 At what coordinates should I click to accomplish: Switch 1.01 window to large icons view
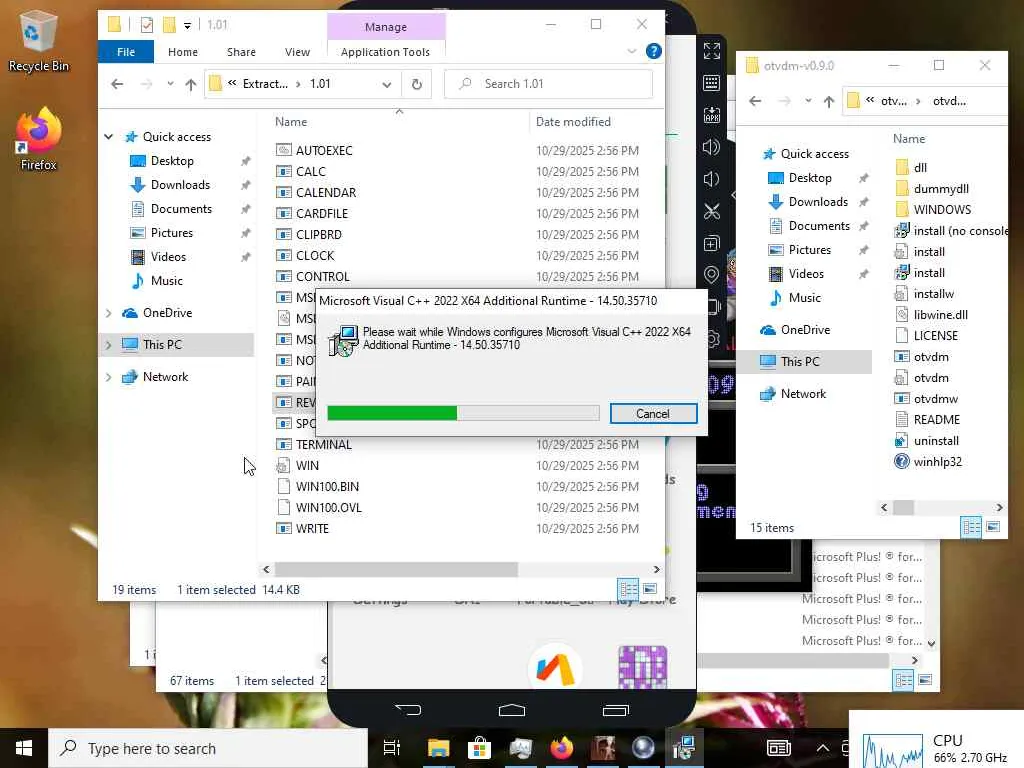click(650, 589)
